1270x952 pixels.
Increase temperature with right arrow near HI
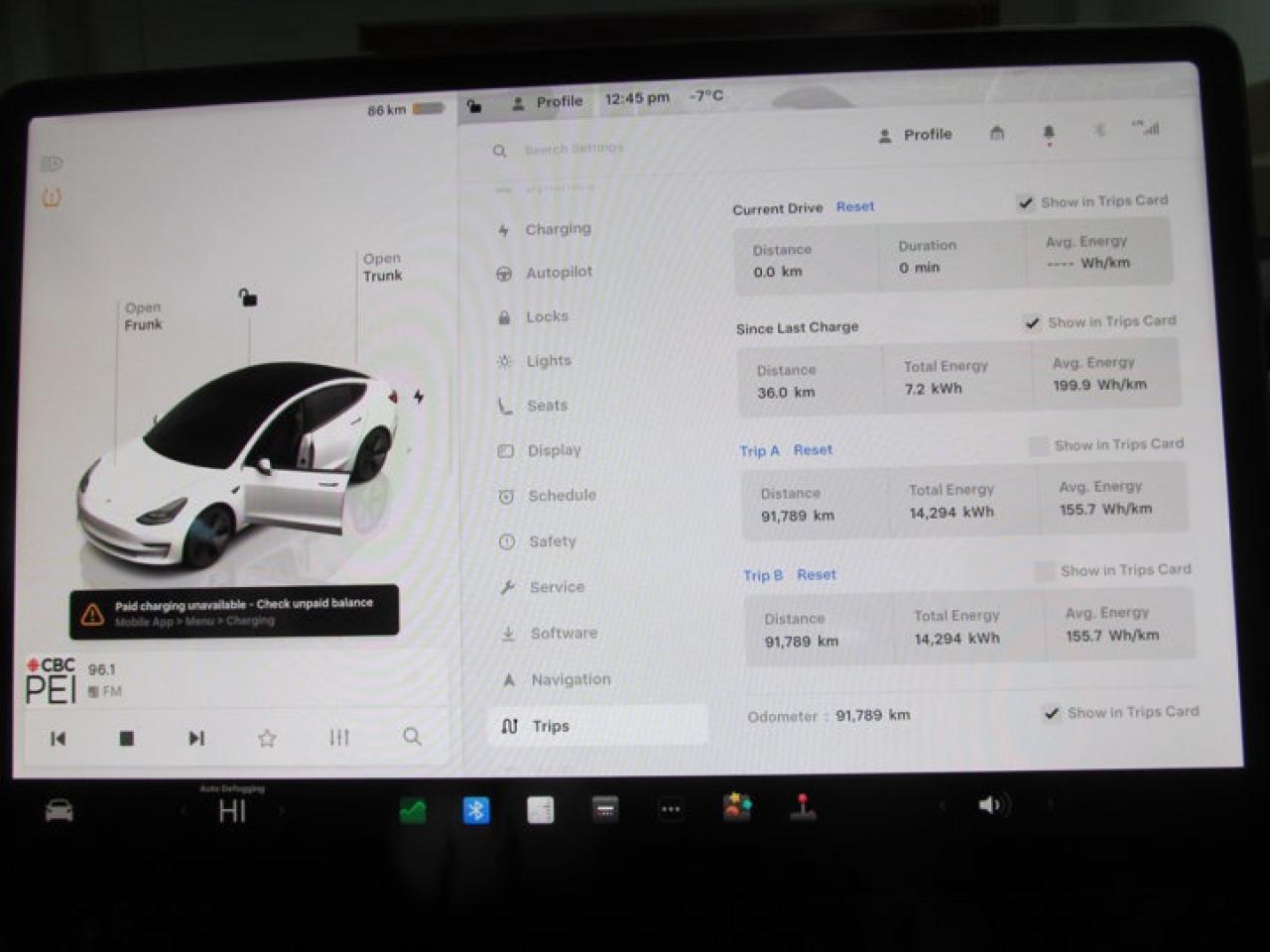[282, 811]
